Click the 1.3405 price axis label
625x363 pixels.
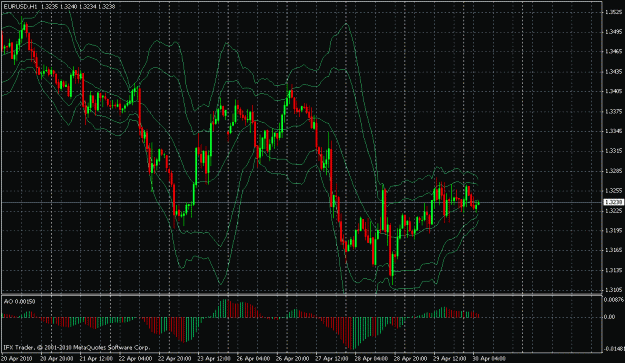613,91
